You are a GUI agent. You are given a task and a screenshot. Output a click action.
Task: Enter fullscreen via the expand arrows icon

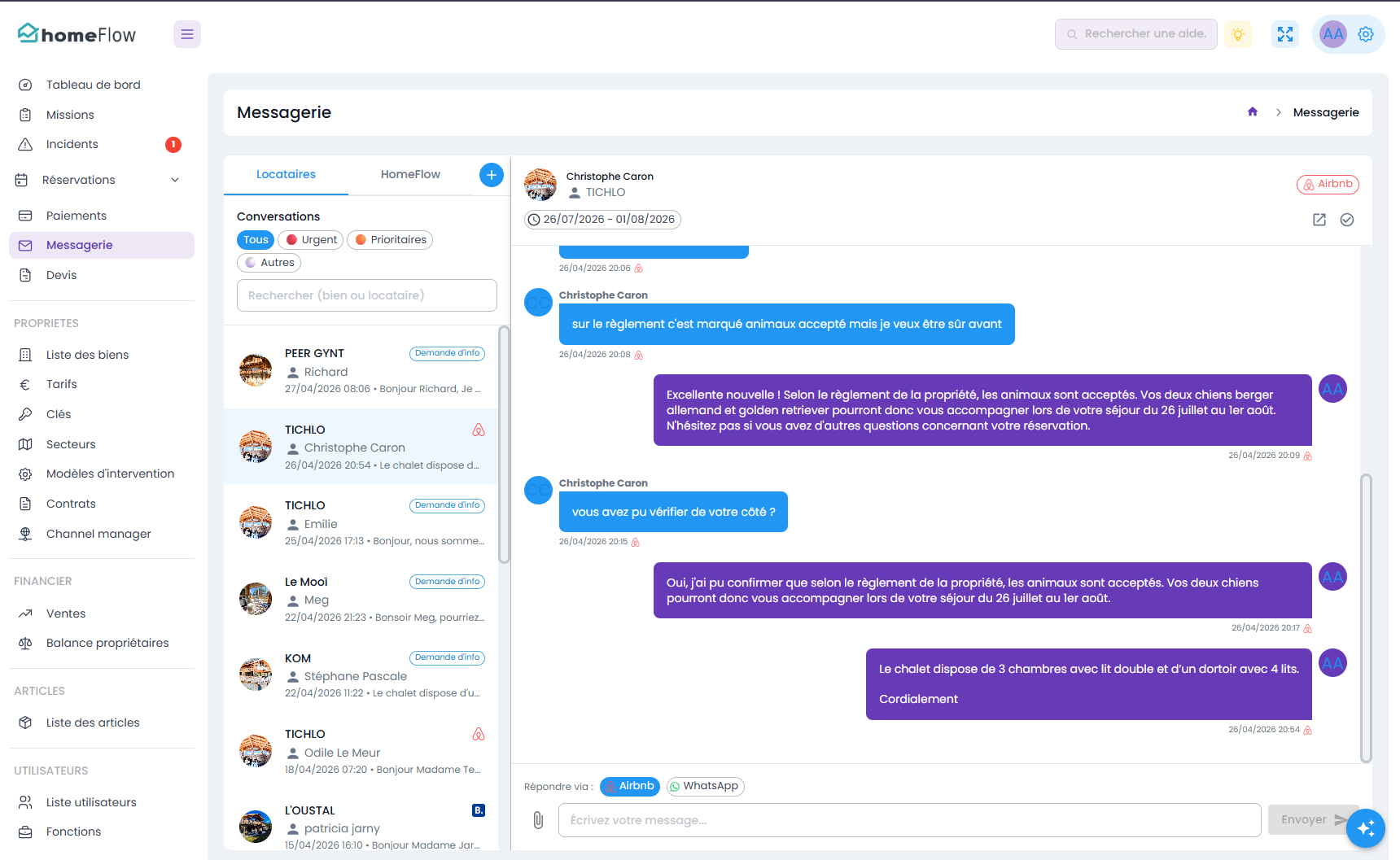tap(1285, 34)
